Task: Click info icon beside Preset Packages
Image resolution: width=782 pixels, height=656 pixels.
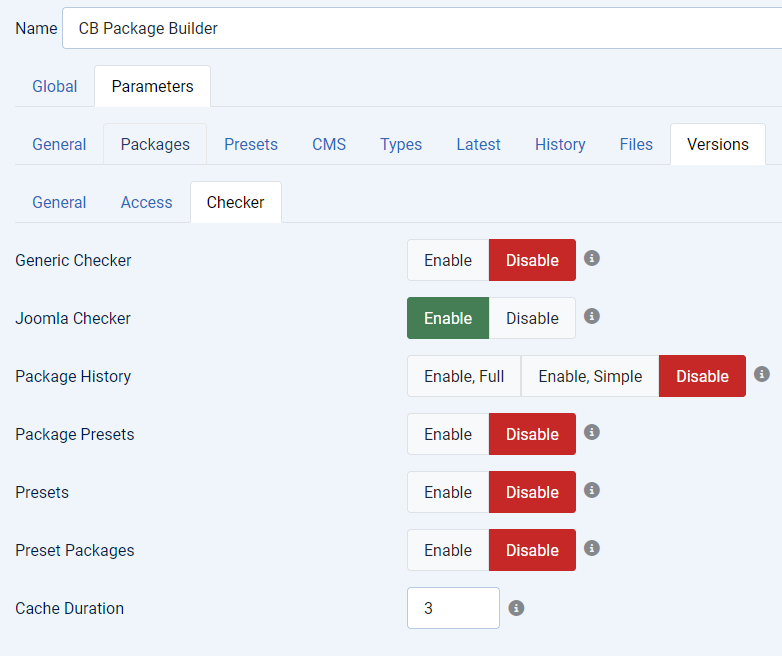Action: tap(591, 548)
